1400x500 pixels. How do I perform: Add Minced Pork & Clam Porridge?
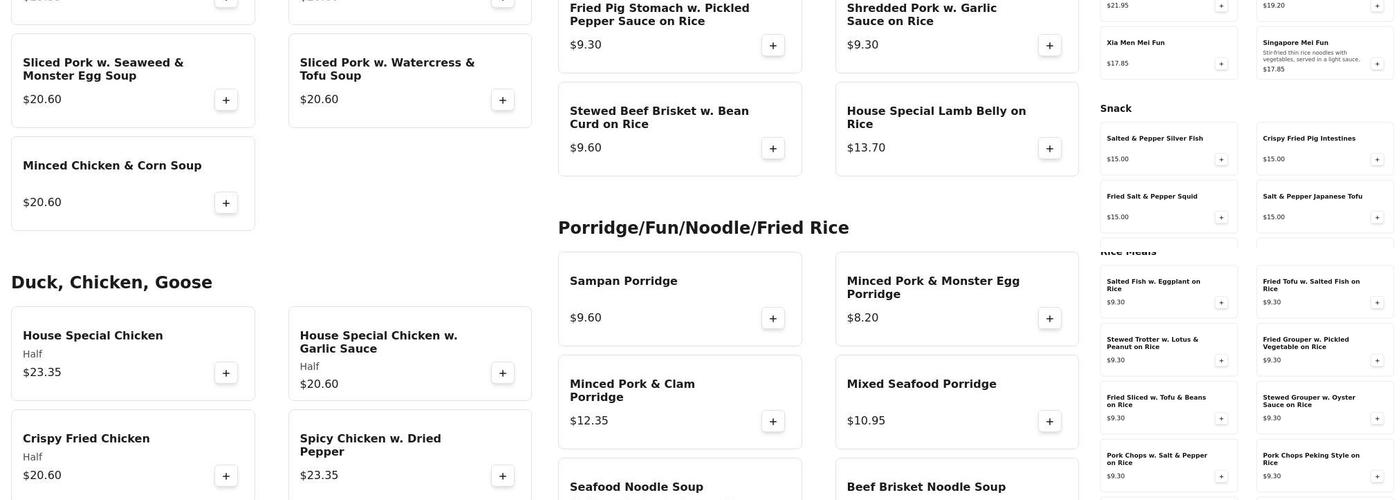(x=773, y=422)
